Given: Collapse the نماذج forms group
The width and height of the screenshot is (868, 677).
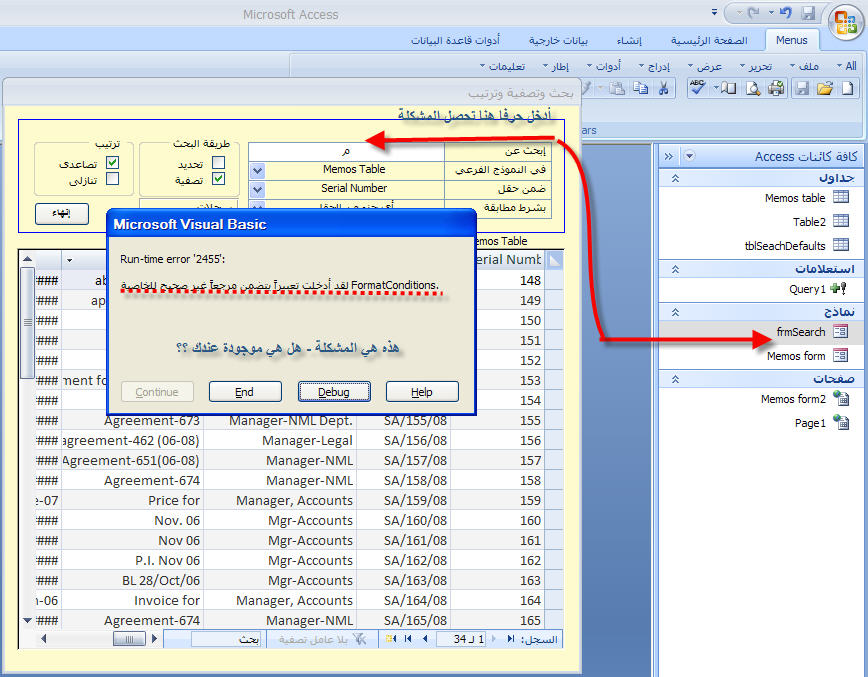Looking at the screenshot, I should pos(675,312).
